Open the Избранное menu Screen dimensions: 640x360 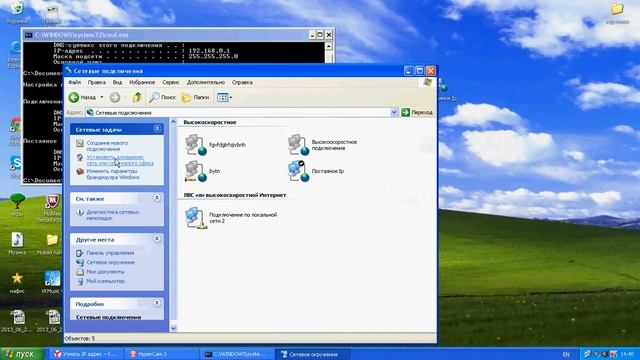tap(142, 82)
